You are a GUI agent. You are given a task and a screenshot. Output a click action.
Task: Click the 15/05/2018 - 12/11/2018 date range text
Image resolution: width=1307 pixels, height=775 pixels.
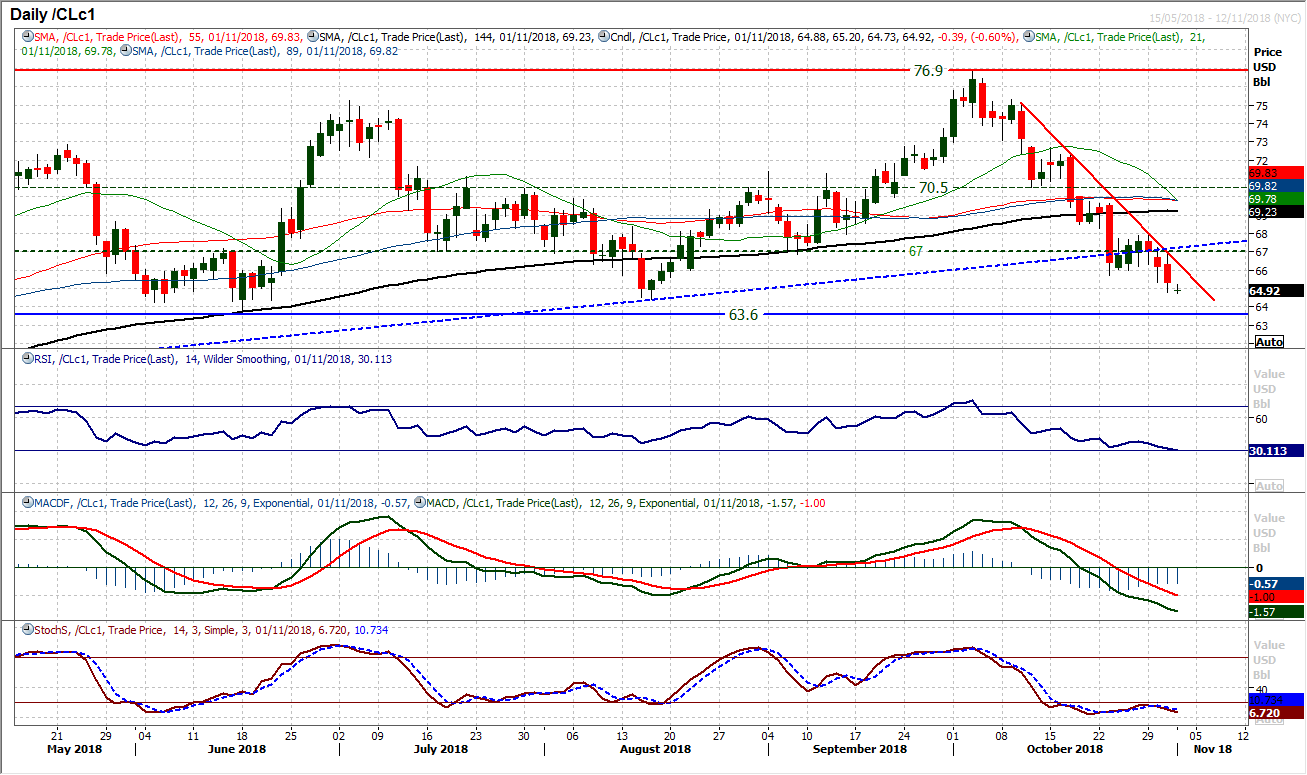tap(1223, 17)
